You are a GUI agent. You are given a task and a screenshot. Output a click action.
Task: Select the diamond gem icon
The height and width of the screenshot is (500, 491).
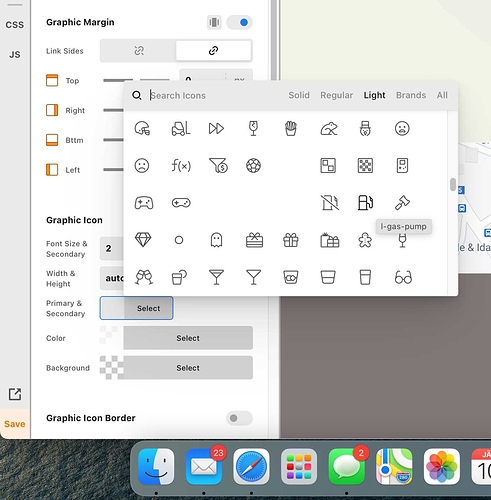[x=143, y=240]
